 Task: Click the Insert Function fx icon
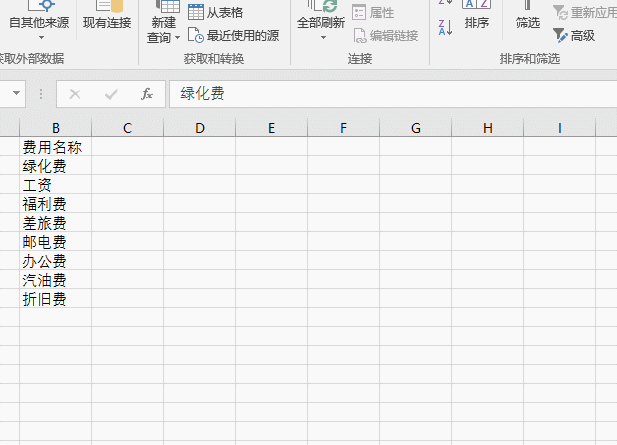click(x=147, y=94)
